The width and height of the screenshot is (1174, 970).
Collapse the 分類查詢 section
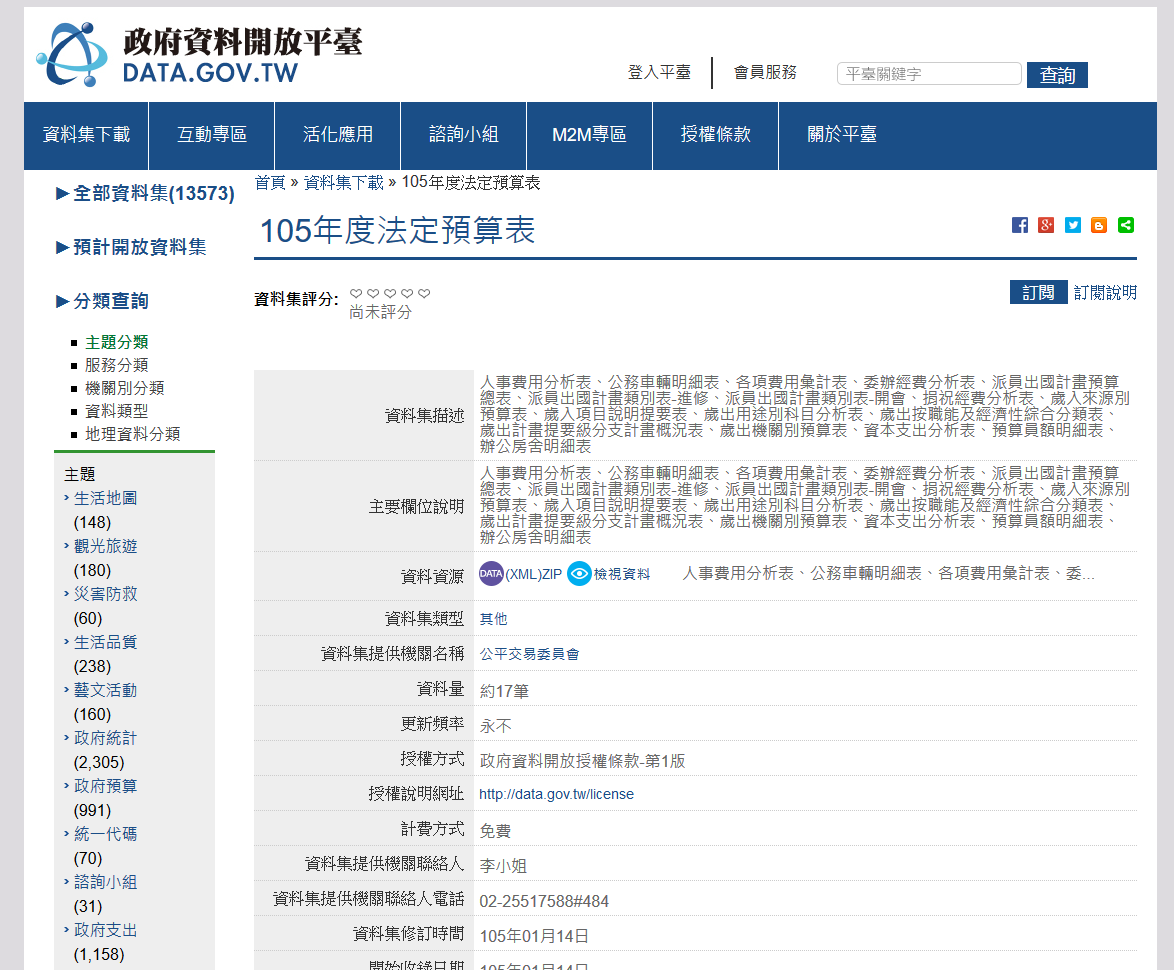coord(103,302)
